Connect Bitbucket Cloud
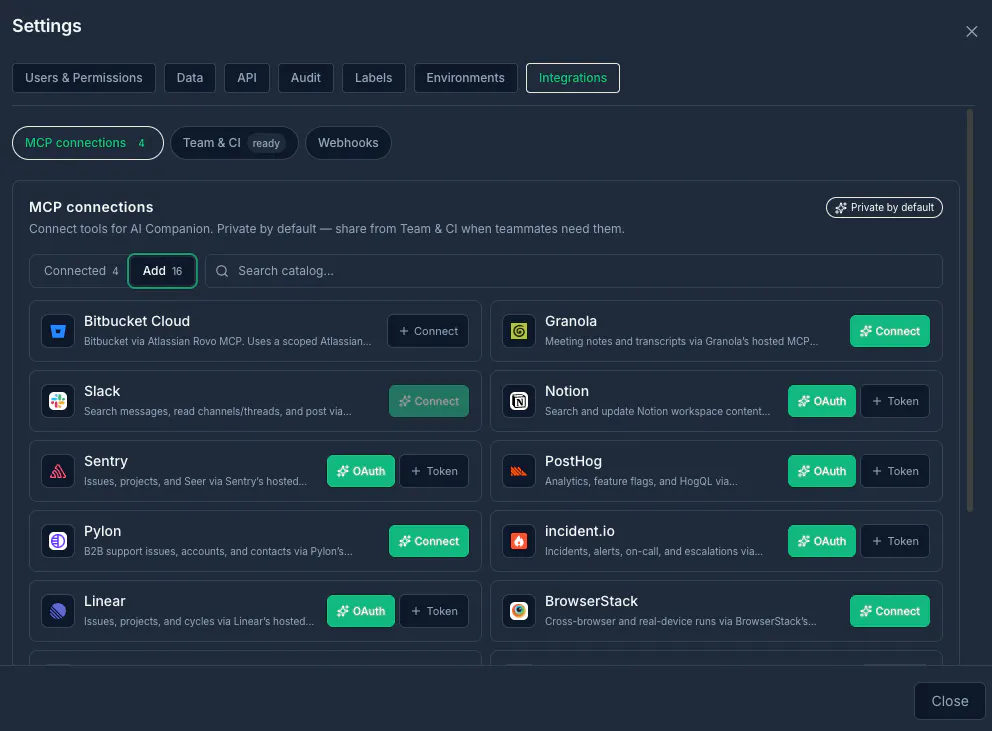 [x=428, y=331]
